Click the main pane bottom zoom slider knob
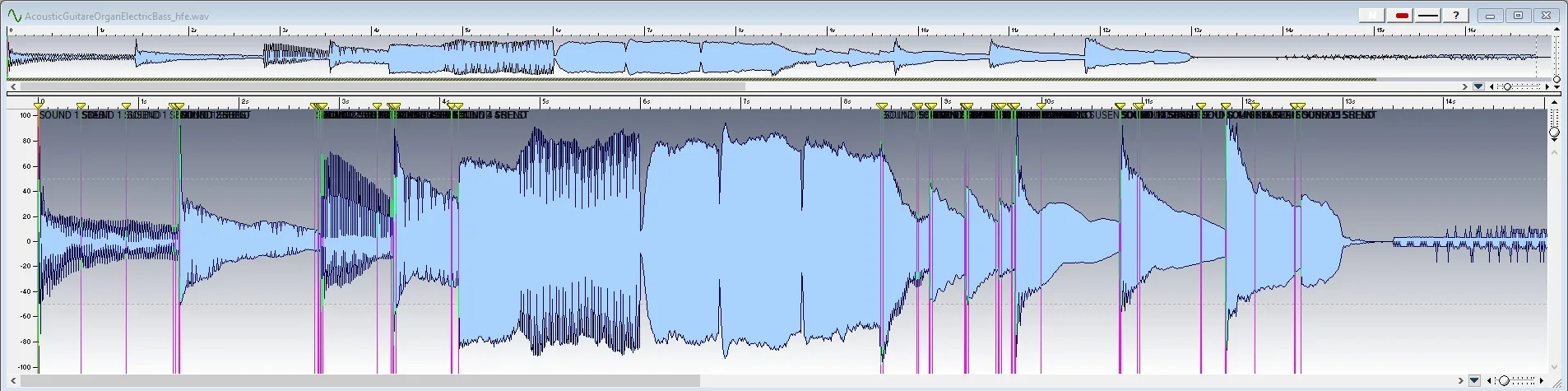Viewport: 1568px width, 391px height. tap(1504, 380)
